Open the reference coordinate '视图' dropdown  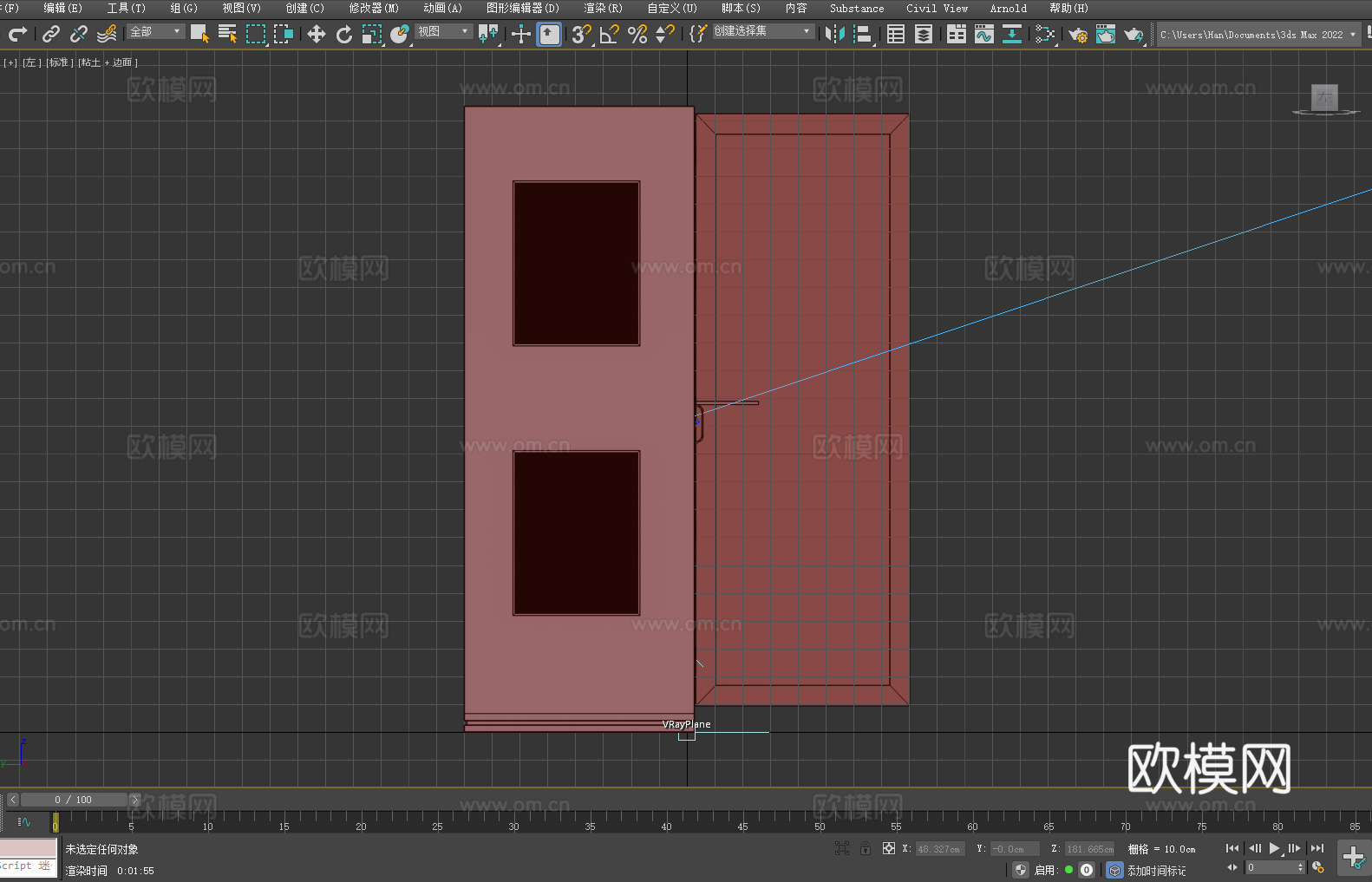click(x=444, y=31)
